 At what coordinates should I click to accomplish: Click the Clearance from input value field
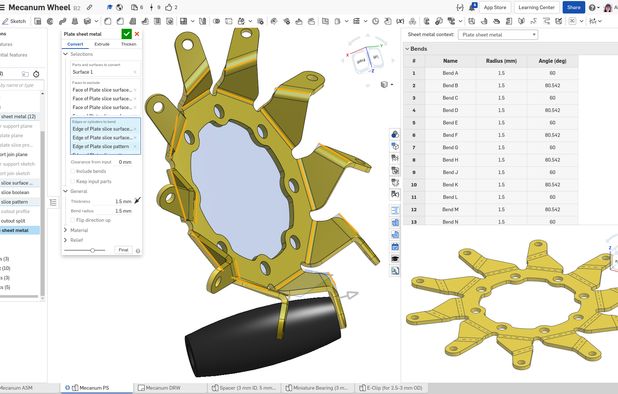(x=125, y=162)
